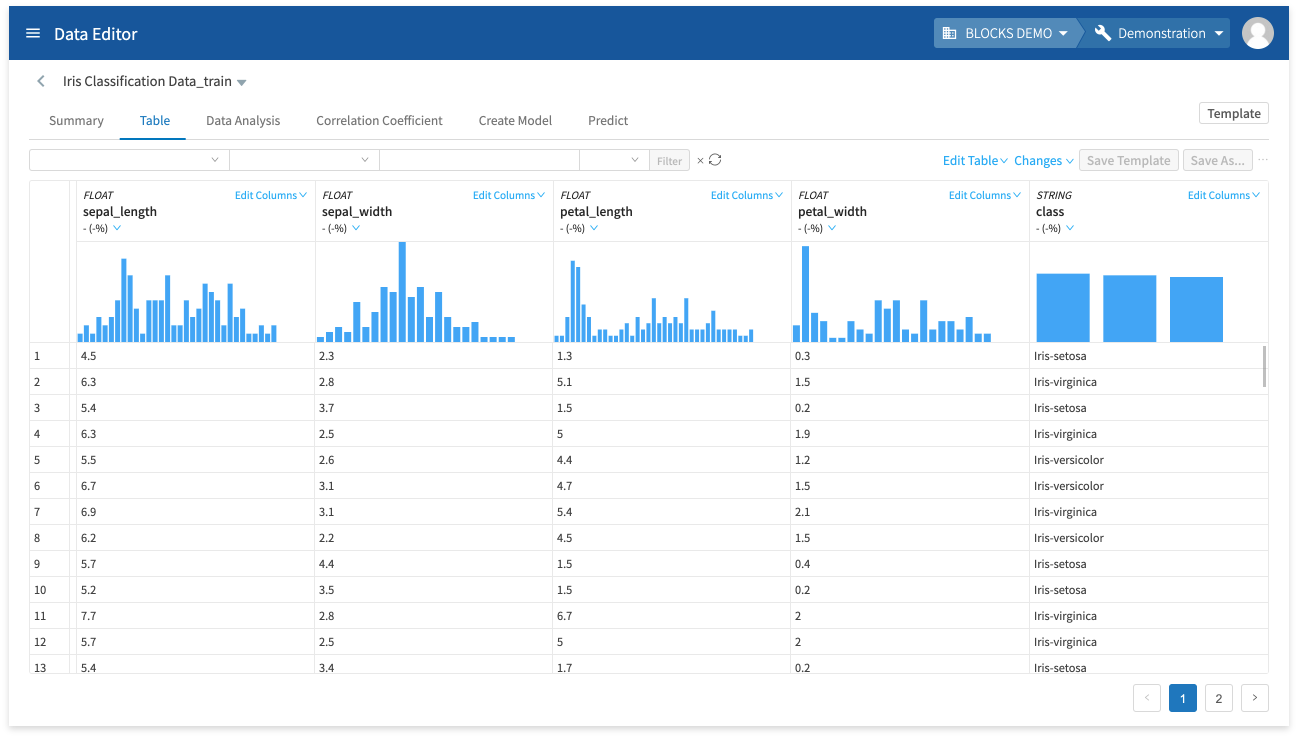Click the wrench icon in Demonstration
This screenshot has width=1298, height=738.
(1103, 33)
